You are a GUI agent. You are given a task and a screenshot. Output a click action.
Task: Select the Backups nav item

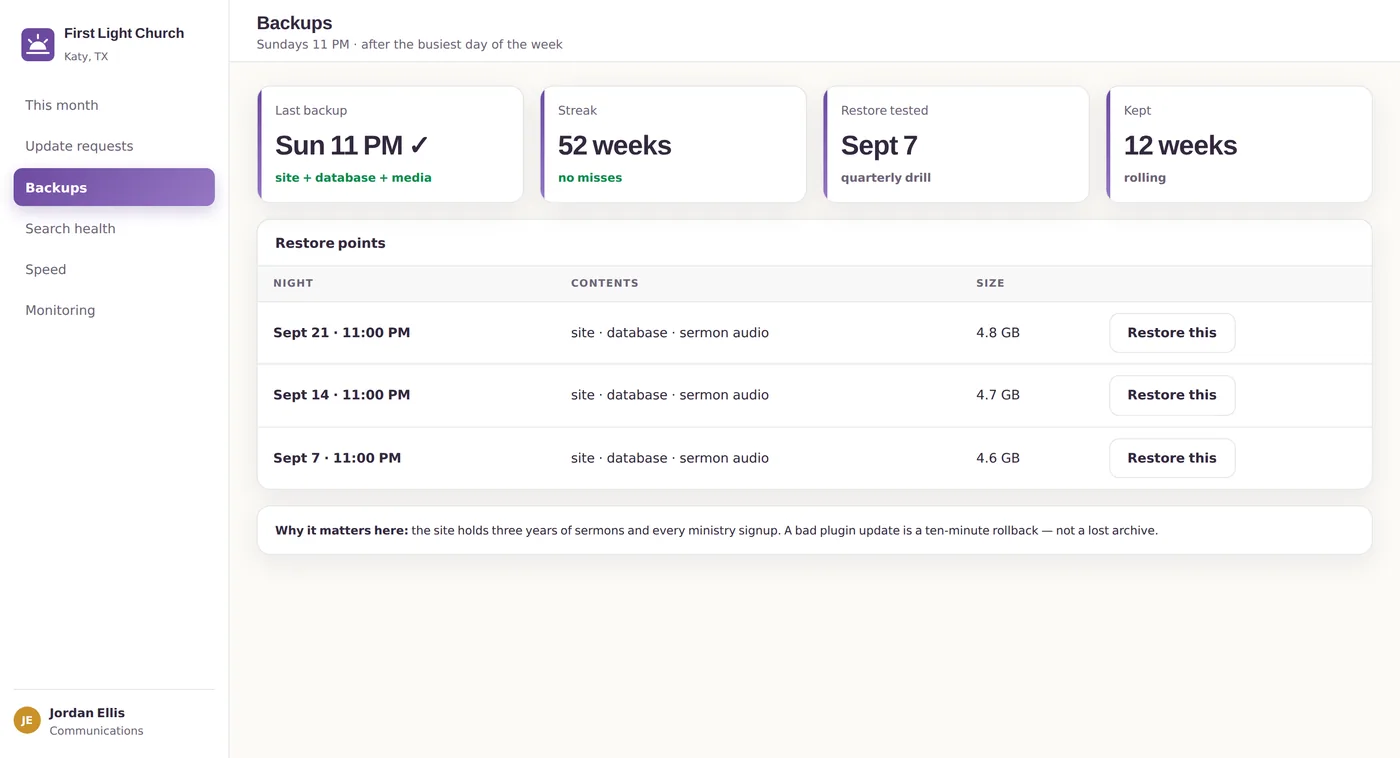click(x=114, y=187)
